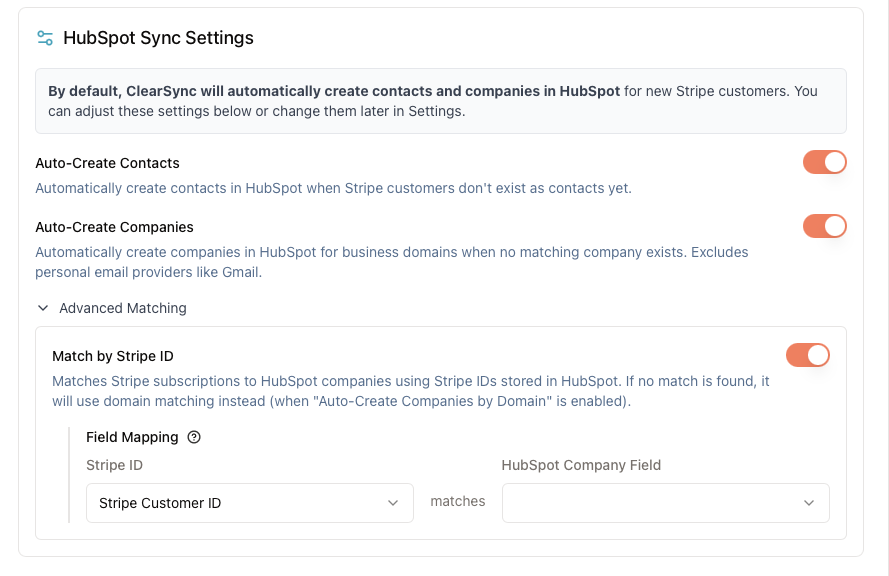Screen dimensions: 889x576
Task: Click the Stripe ID column label
Action: (x=114, y=465)
